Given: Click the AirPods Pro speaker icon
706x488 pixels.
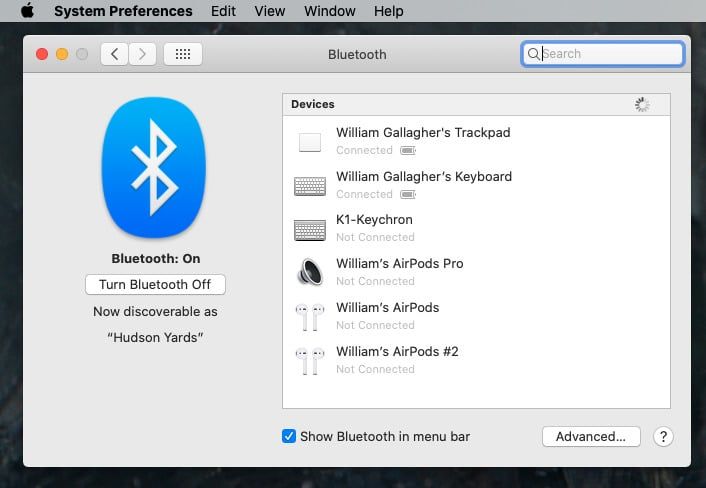Looking at the screenshot, I should point(310,273).
